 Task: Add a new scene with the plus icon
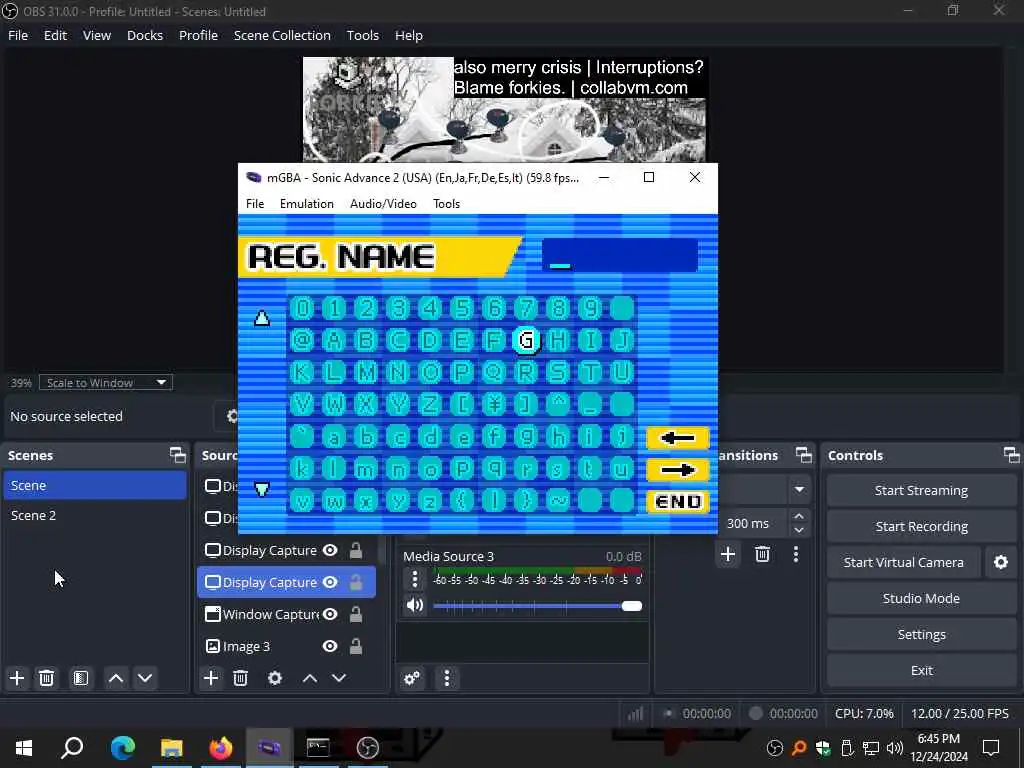pyautogui.click(x=17, y=678)
